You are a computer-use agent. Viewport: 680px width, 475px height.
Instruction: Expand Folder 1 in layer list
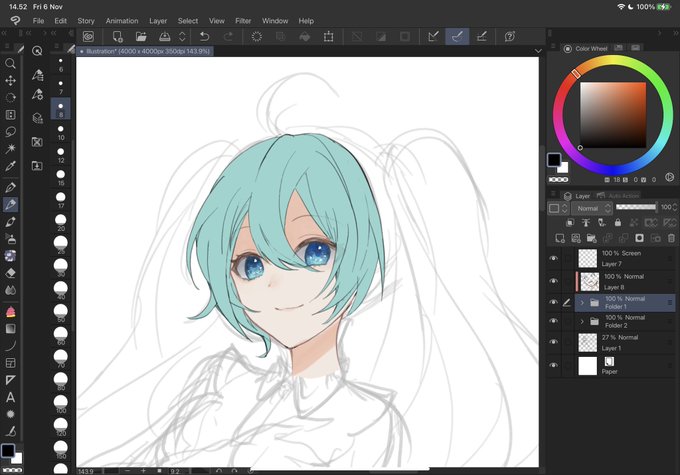click(582, 302)
